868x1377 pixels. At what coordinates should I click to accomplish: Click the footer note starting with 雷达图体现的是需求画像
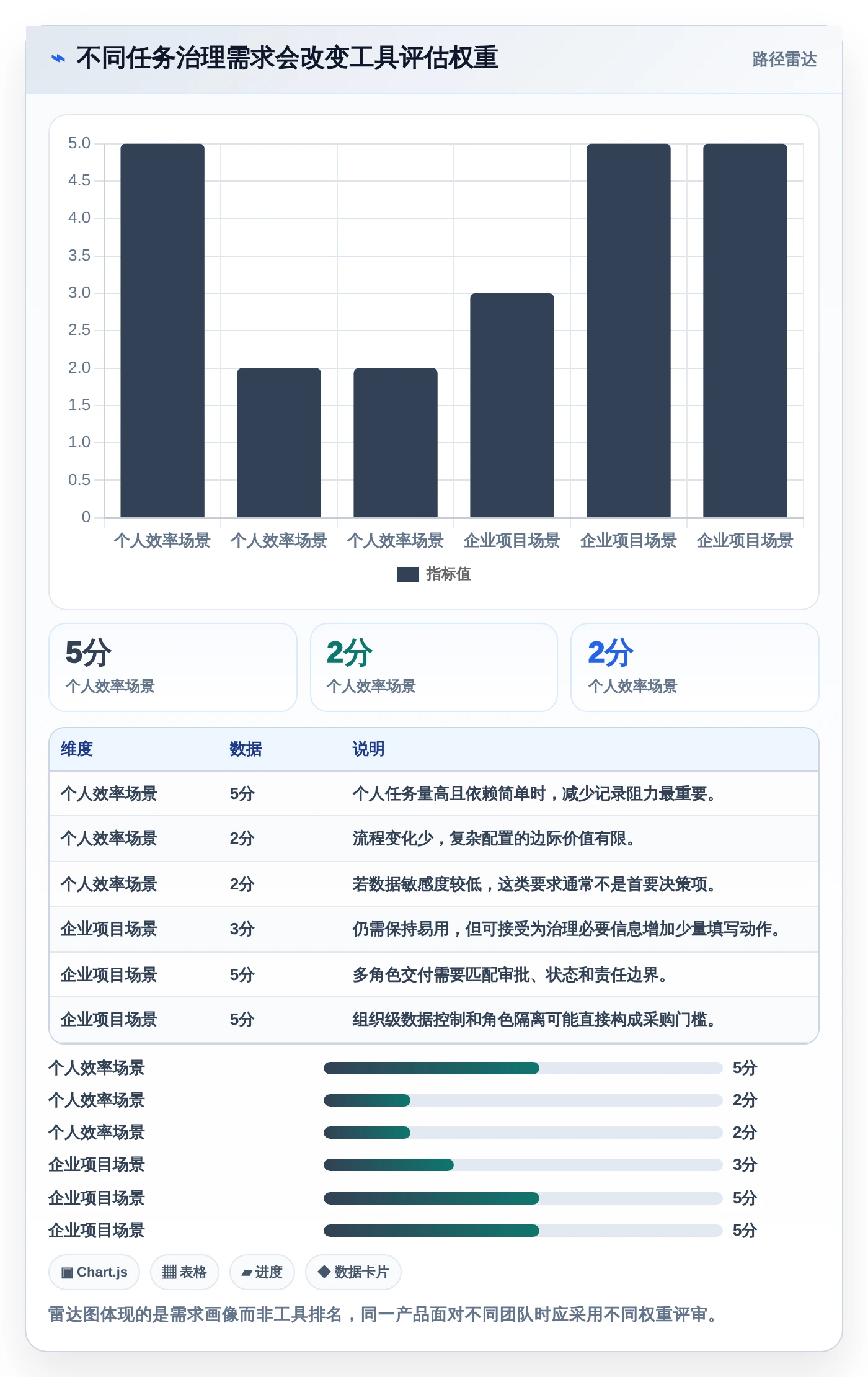[383, 1314]
